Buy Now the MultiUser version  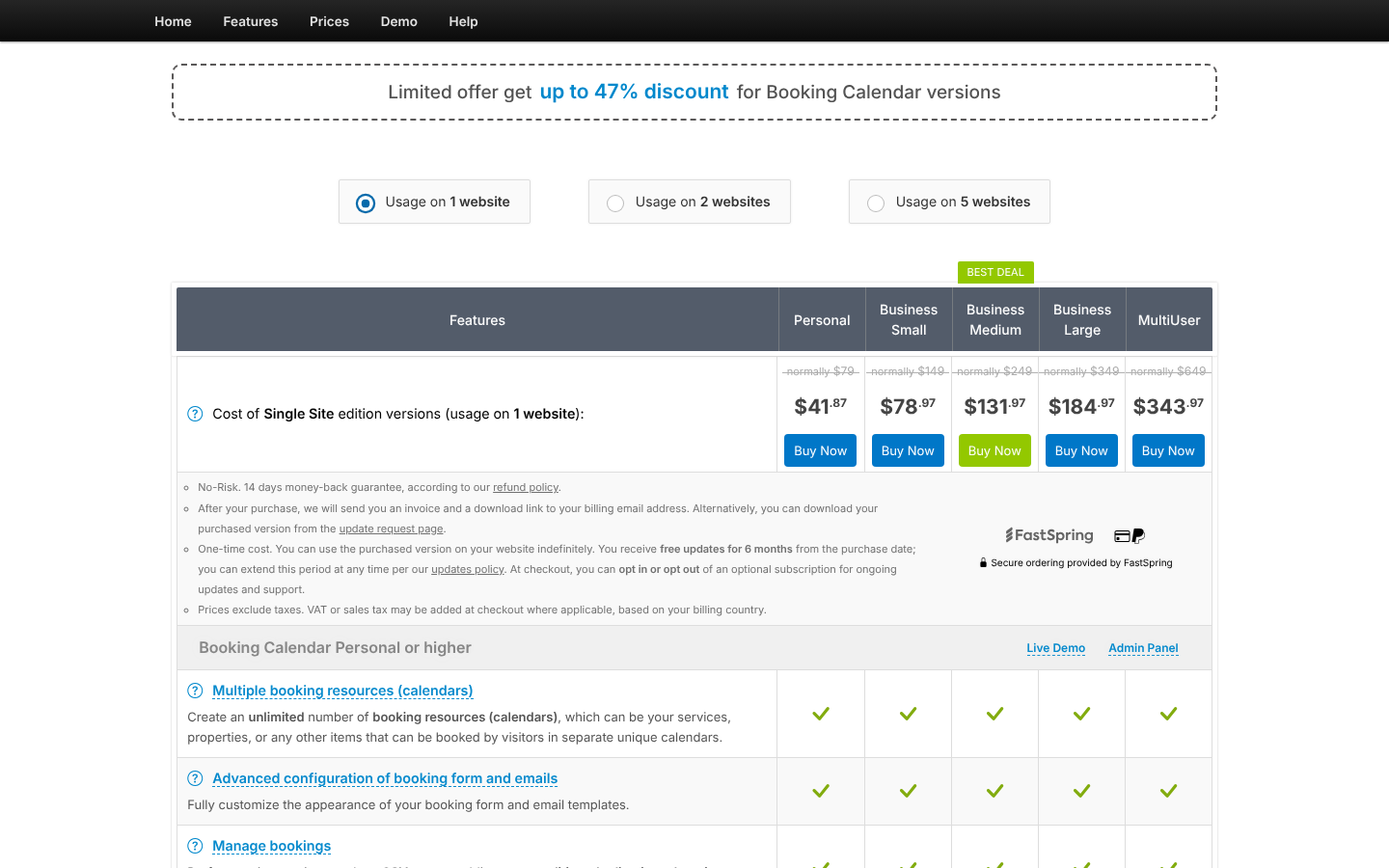[1168, 450]
